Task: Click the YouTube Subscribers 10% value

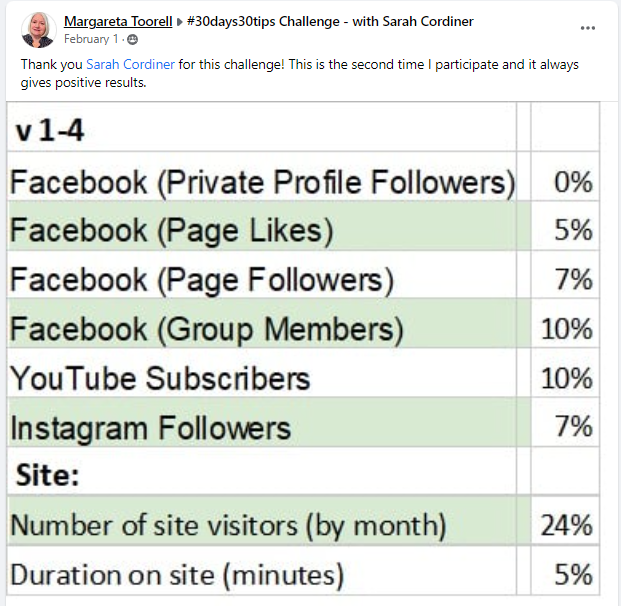Action: coord(567,378)
